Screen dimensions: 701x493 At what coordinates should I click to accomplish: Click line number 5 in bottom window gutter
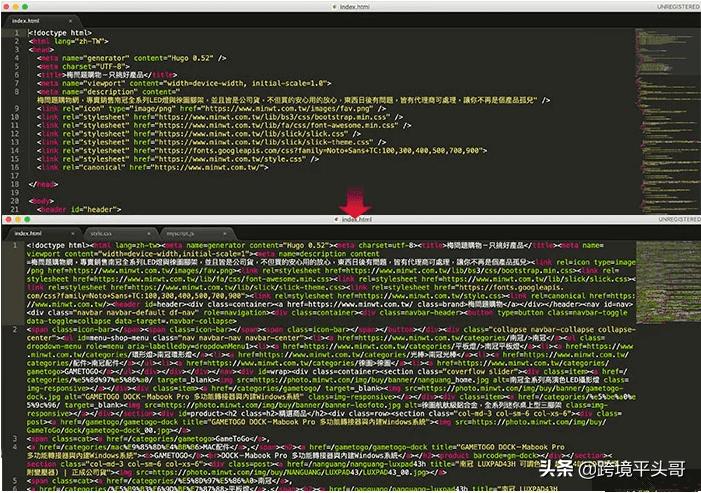pos(15,481)
